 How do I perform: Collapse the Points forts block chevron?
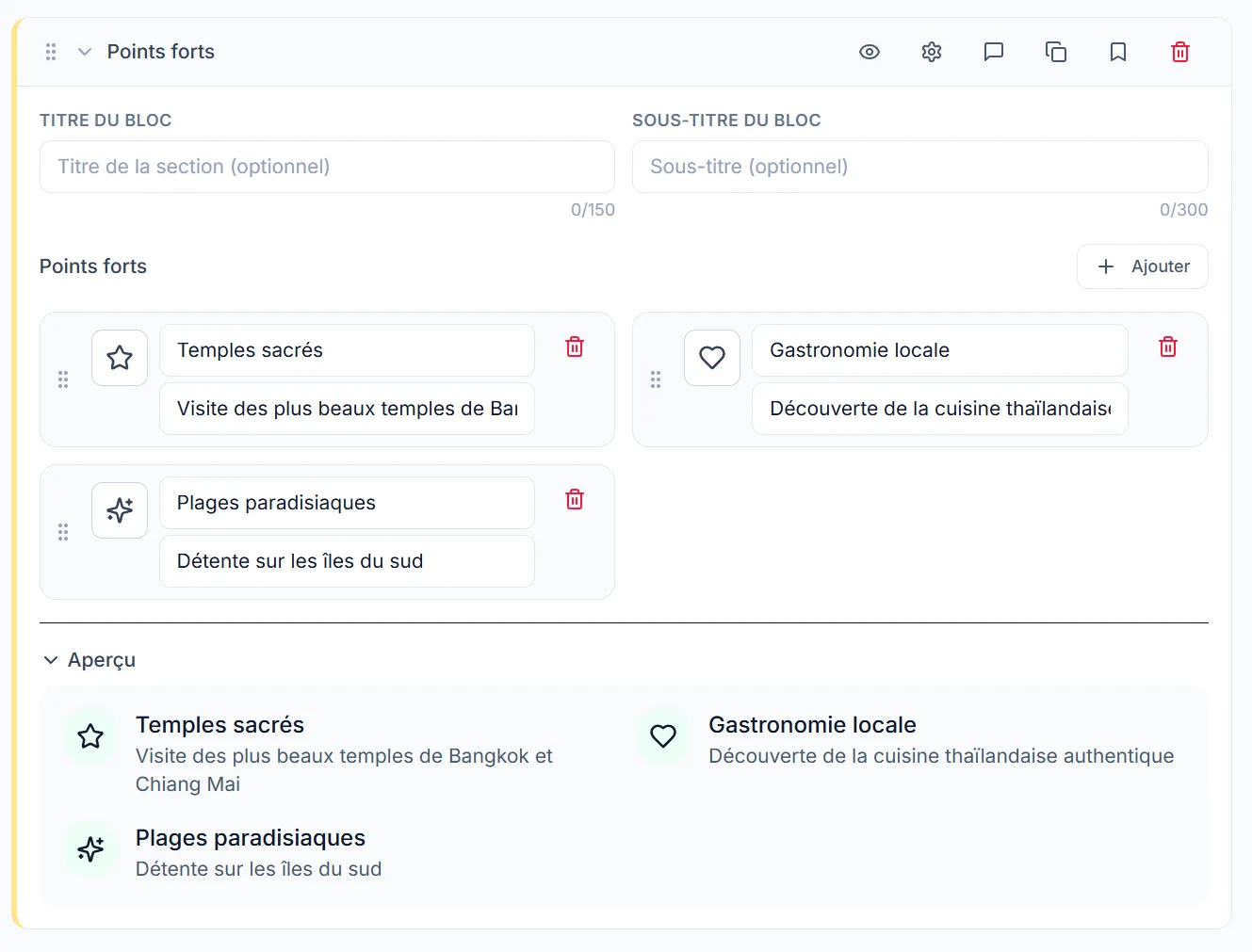85,52
